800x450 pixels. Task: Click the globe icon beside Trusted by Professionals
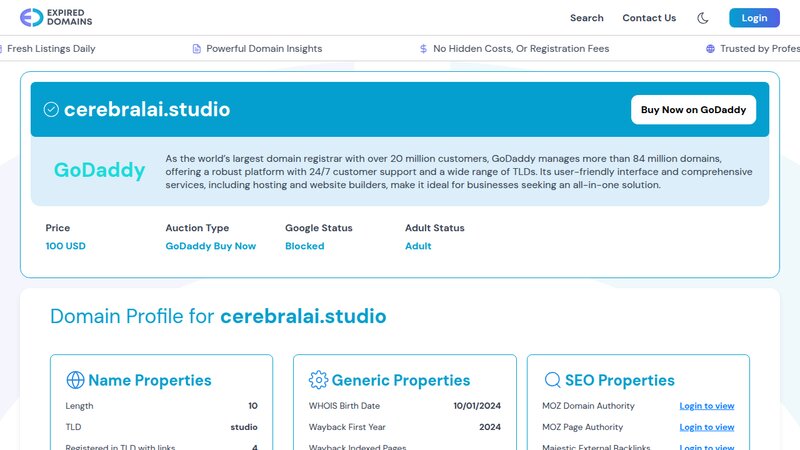(710, 48)
